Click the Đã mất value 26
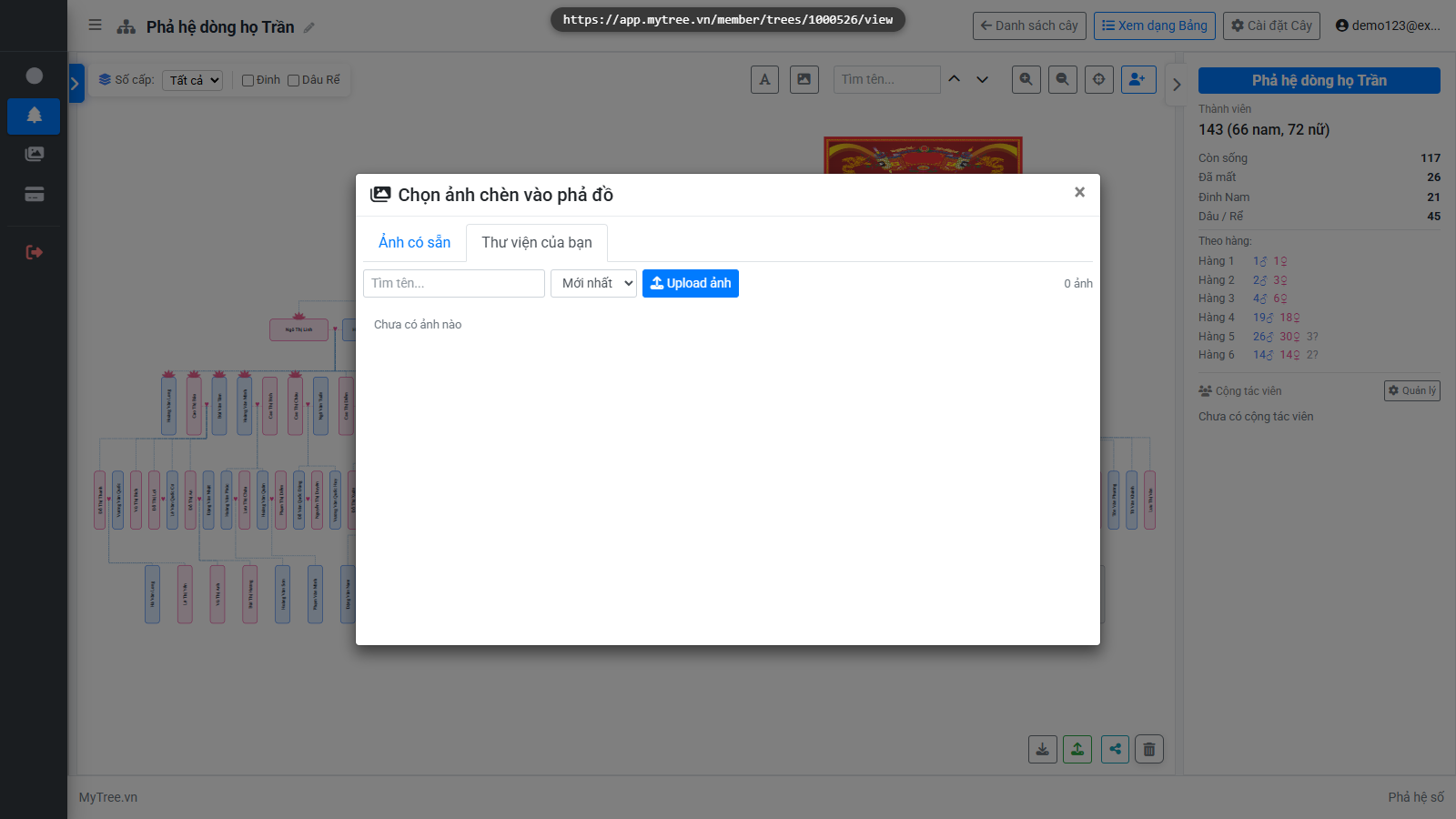 coord(1433,177)
